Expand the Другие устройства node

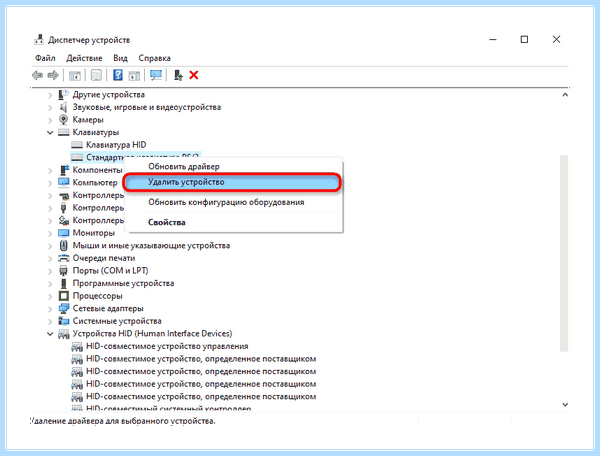click(x=50, y=95)
